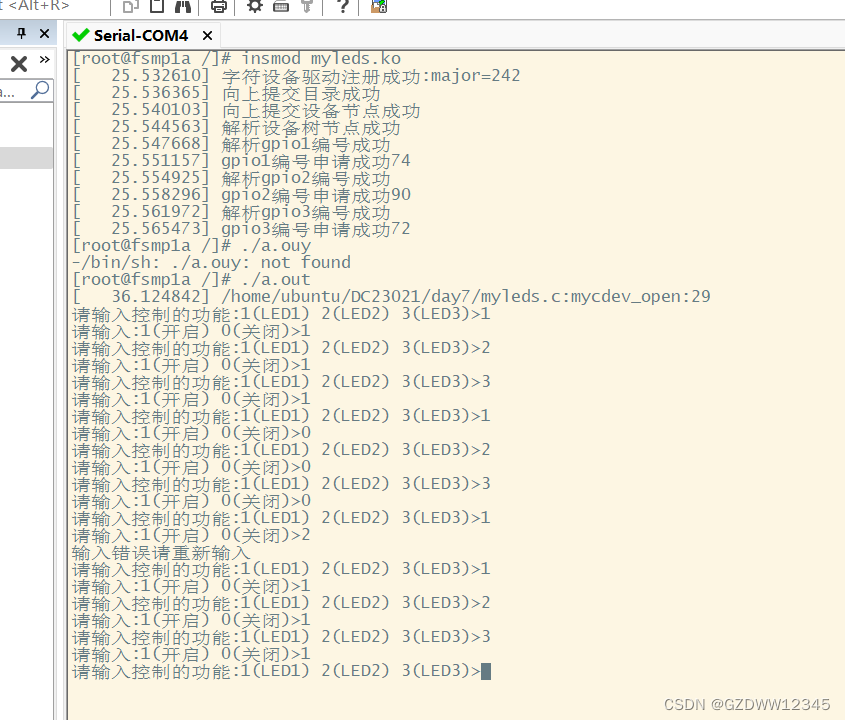Close the Serial-COM4 session tab
Screen dimensions: 845x720
(x=206, y=35)
